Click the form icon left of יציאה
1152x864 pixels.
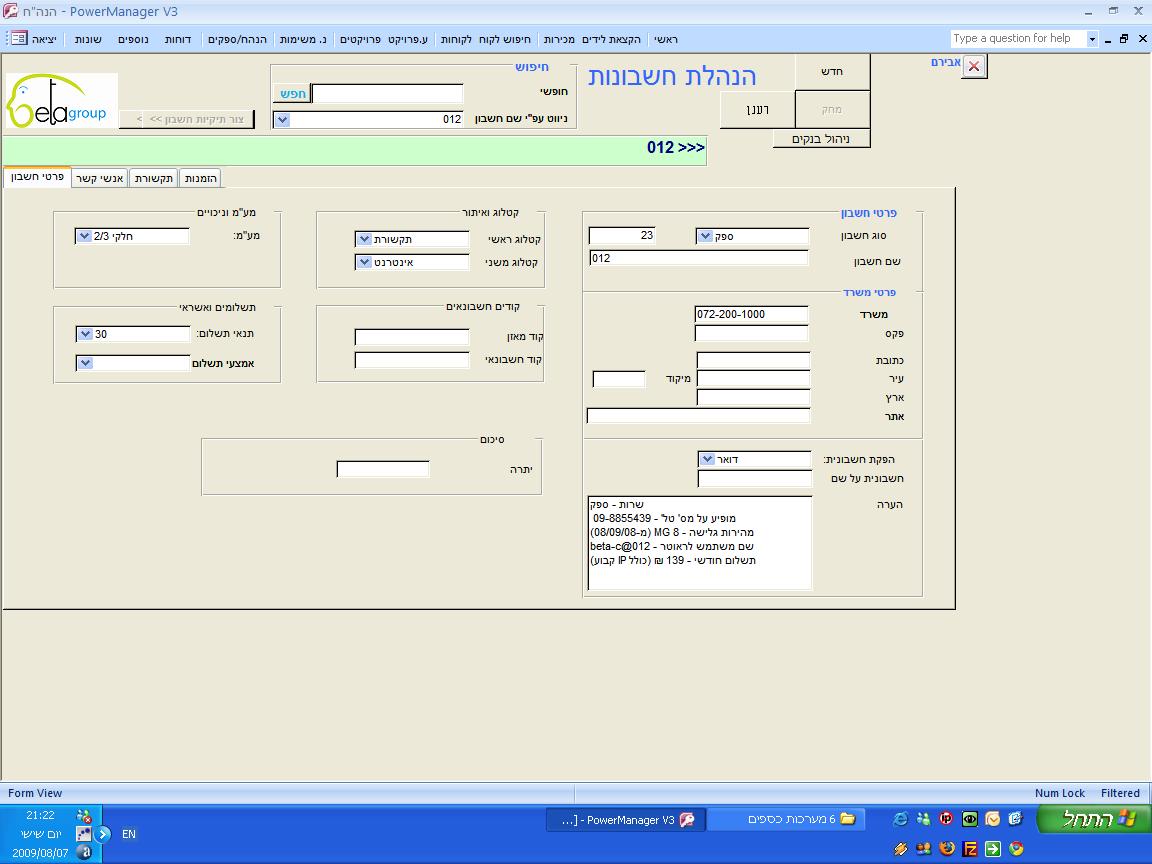[18, 38]
